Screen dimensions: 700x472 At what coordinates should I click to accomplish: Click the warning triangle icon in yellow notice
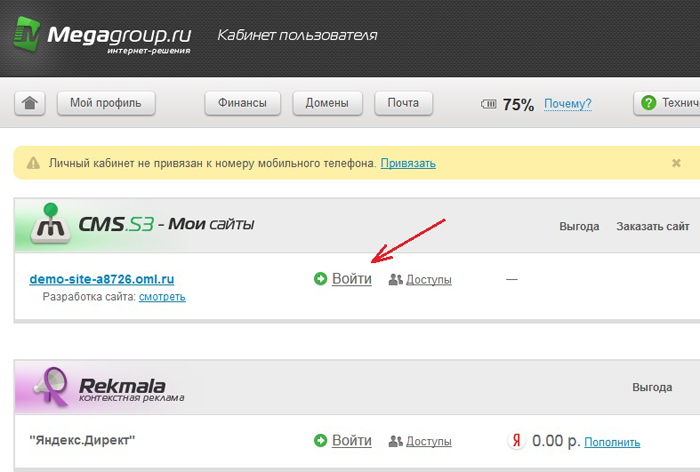[x=33, y=163]
